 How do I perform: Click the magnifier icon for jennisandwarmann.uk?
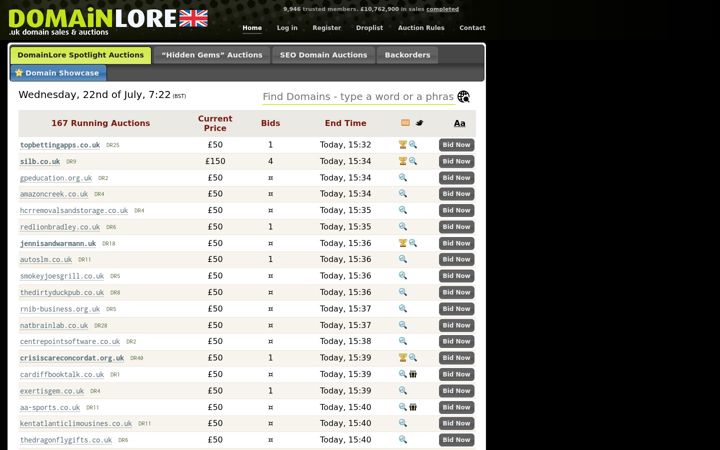click(x=413, y=243)
